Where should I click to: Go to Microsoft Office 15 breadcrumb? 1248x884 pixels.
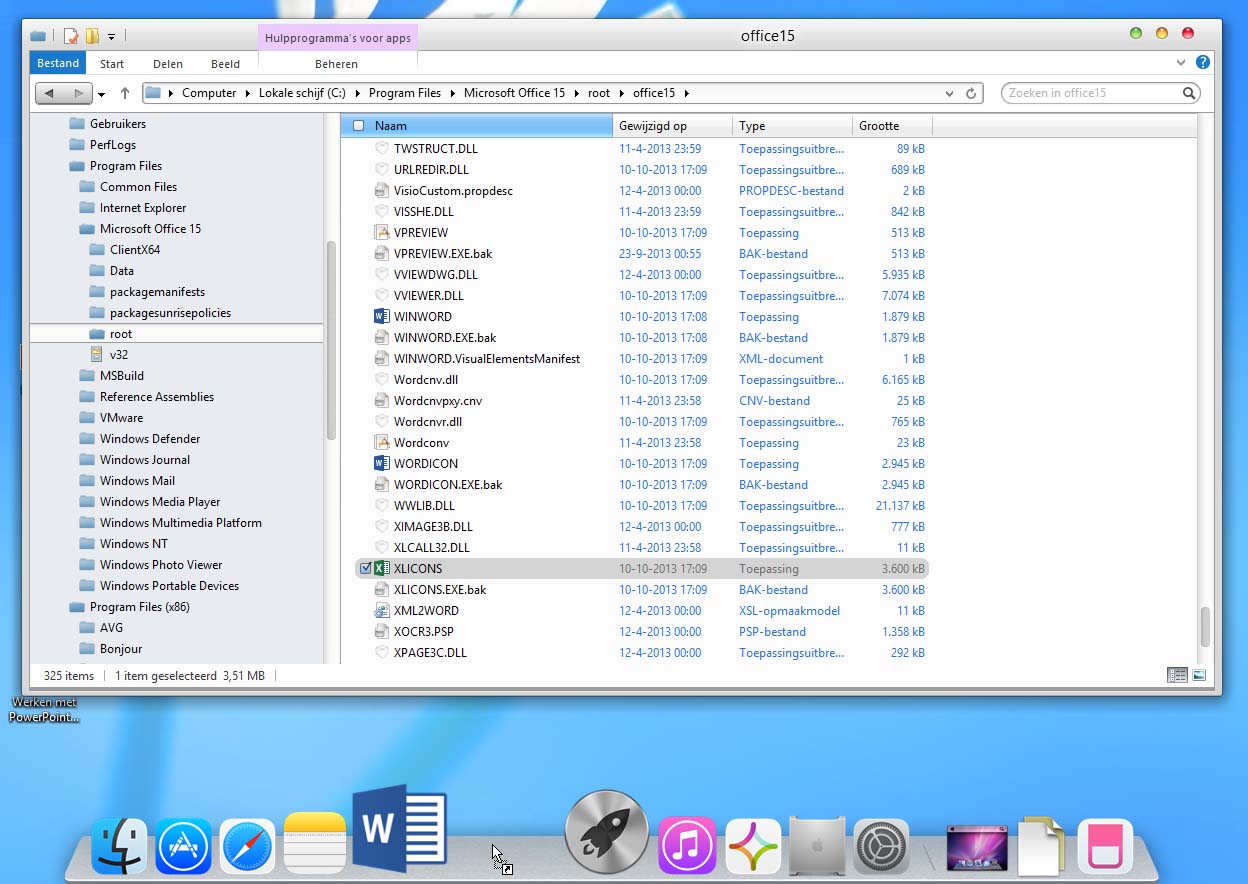[x=515, y=93]
